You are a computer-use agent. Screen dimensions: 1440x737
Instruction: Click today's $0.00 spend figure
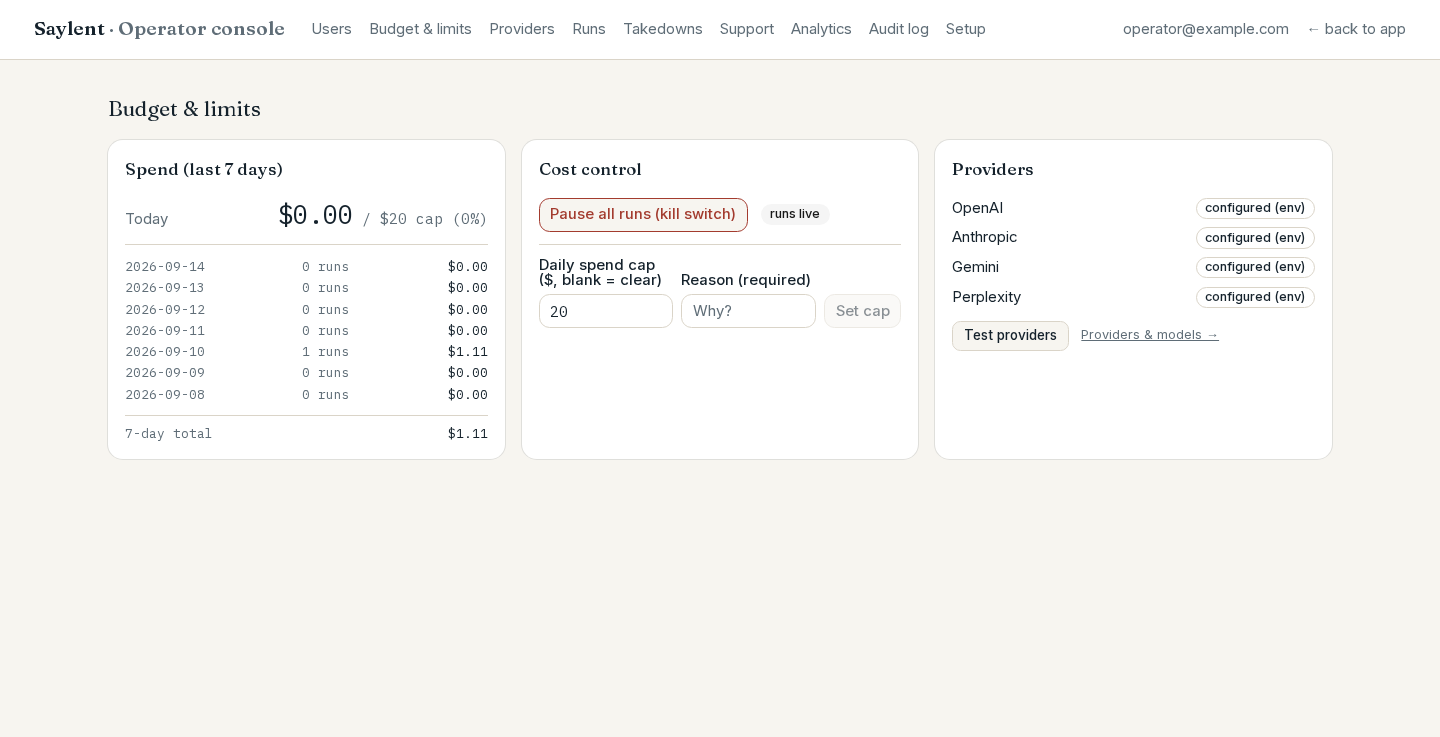(315, 215)
